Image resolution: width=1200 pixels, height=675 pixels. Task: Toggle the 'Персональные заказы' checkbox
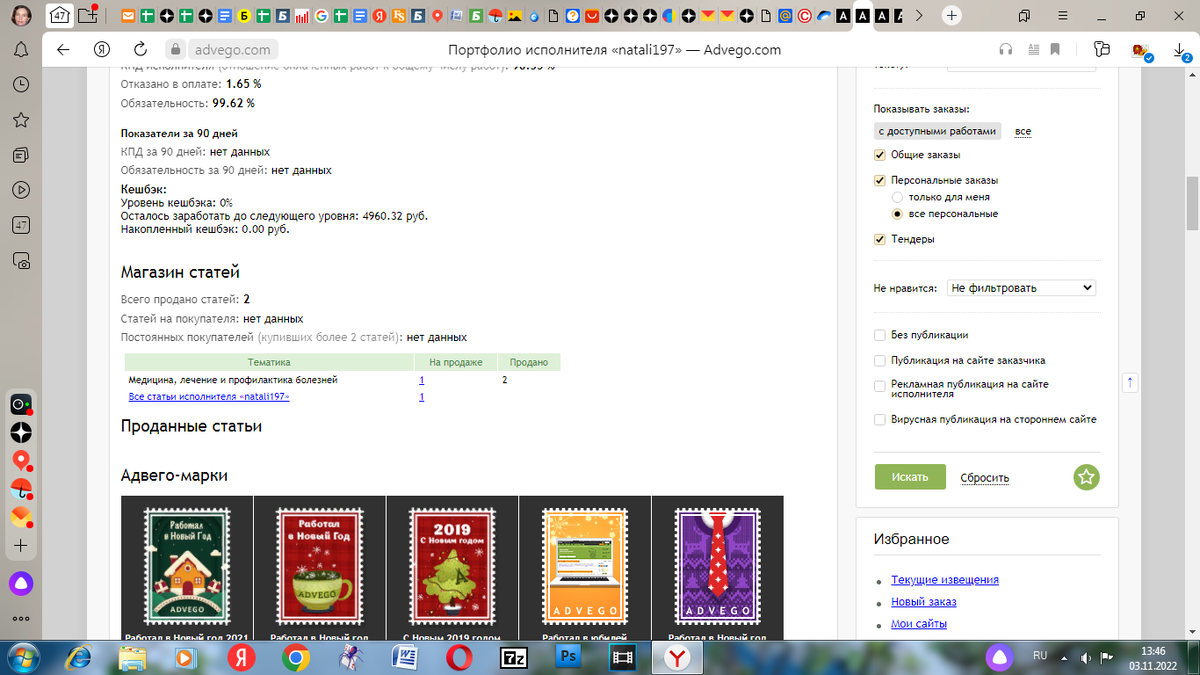pyautogui.click(x=880, y=180)
